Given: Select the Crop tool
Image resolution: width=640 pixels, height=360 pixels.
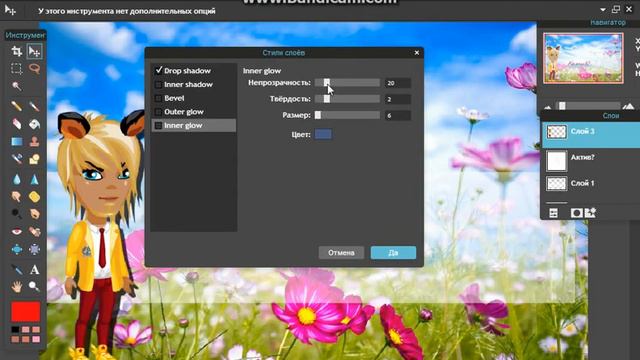Looking at the screenshot, I should 17,51.
